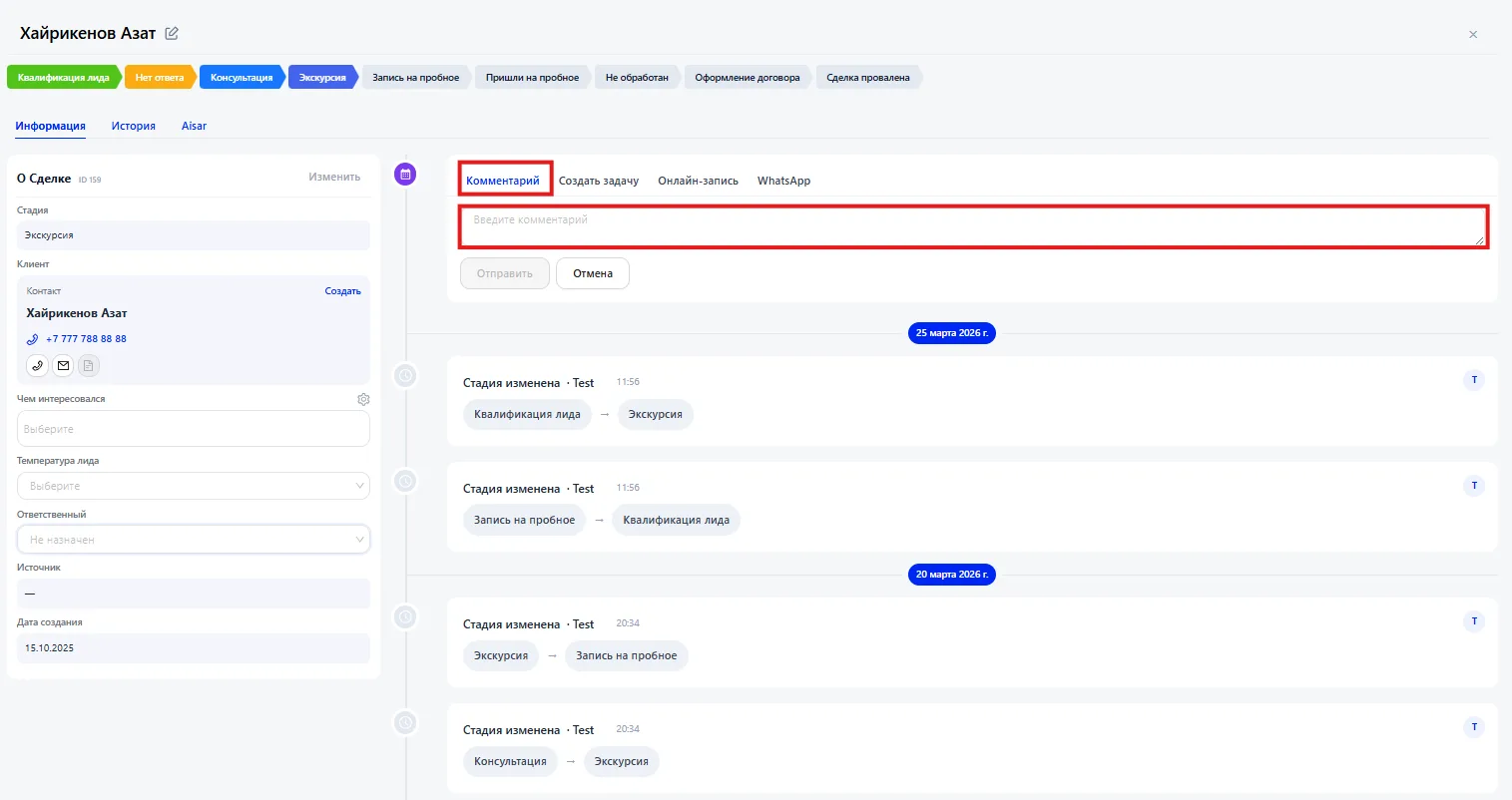Click the 20:34 Экскурсия → Запись на пробное entry time
Screen dimensions: 1512x800
[628, 623]
